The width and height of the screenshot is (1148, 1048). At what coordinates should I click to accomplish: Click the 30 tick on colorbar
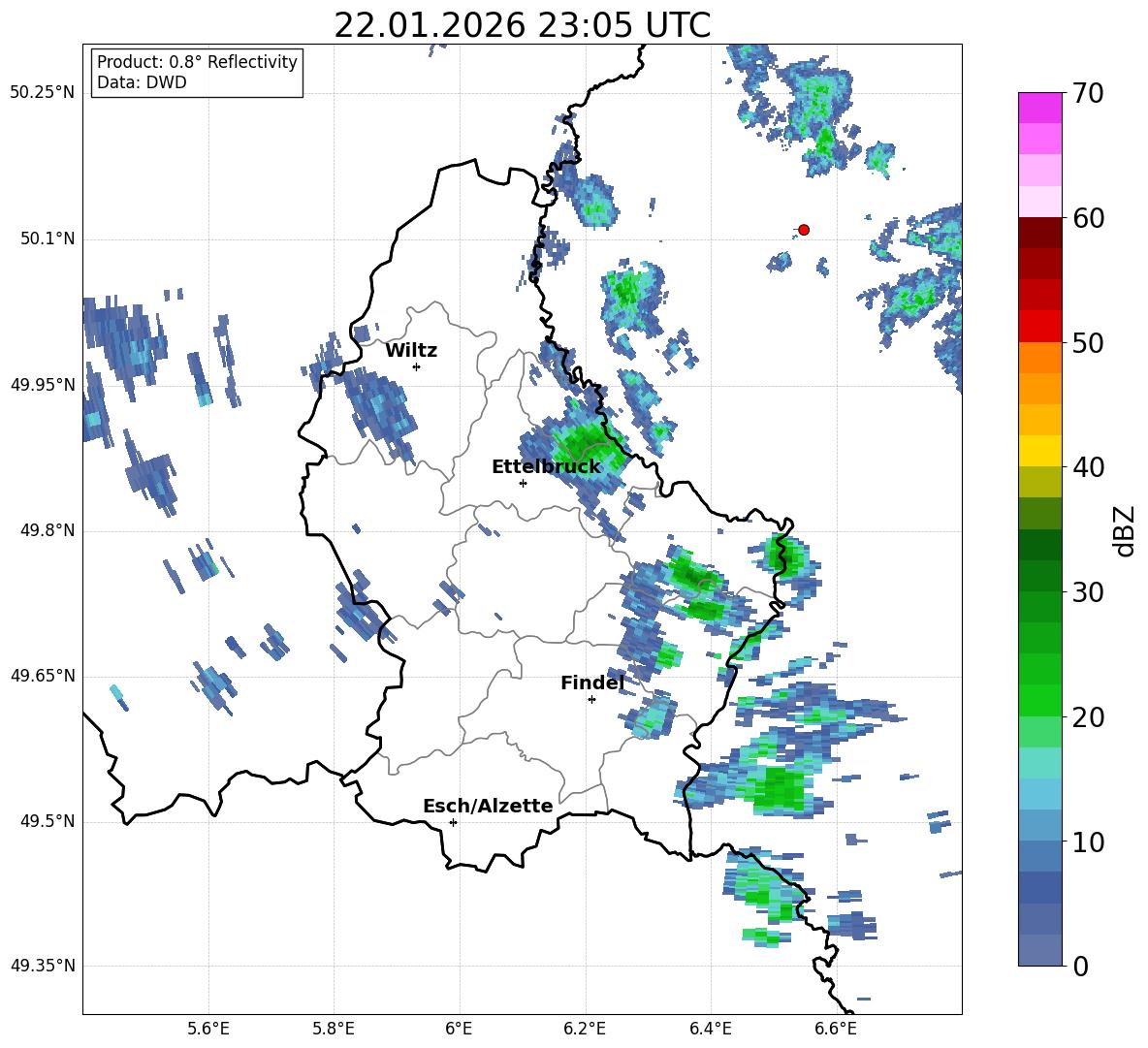click(1088, 592)
